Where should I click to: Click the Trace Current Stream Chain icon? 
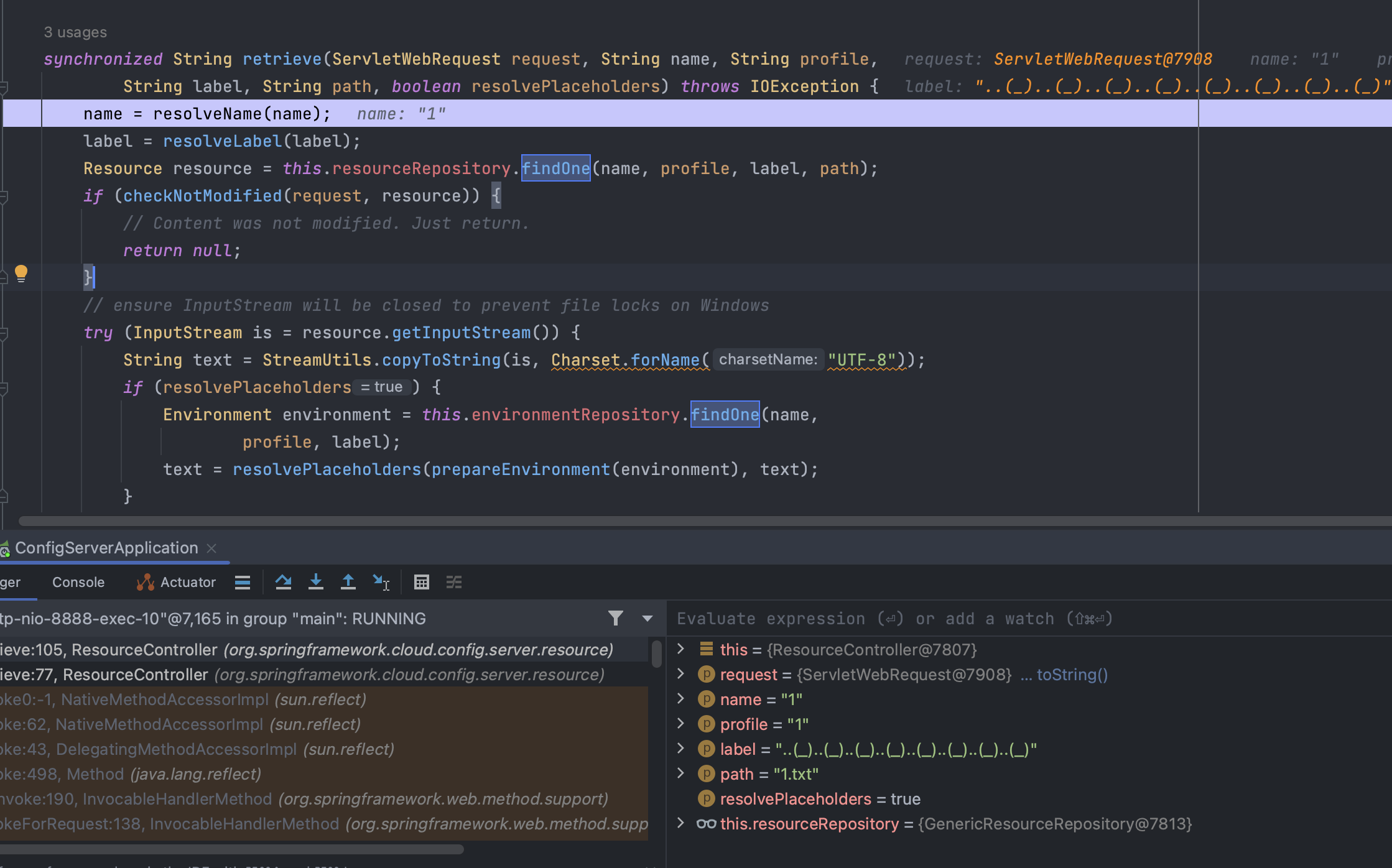coord(454,582)
